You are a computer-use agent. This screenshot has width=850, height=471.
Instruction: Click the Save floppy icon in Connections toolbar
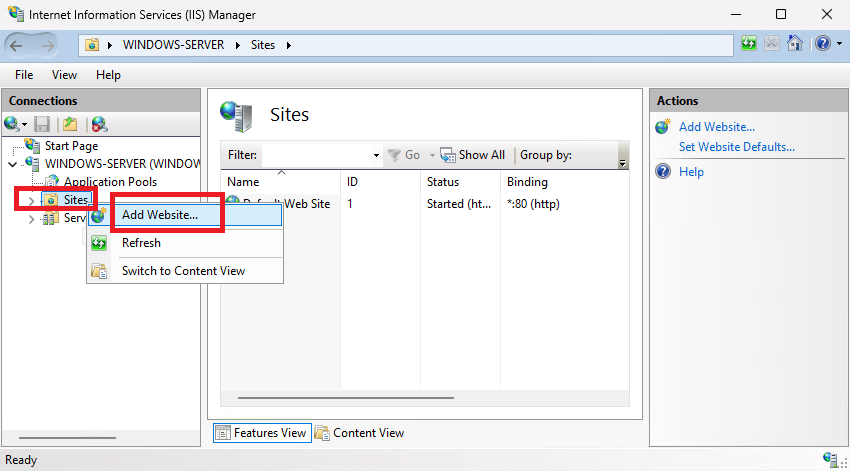[42, 124]
